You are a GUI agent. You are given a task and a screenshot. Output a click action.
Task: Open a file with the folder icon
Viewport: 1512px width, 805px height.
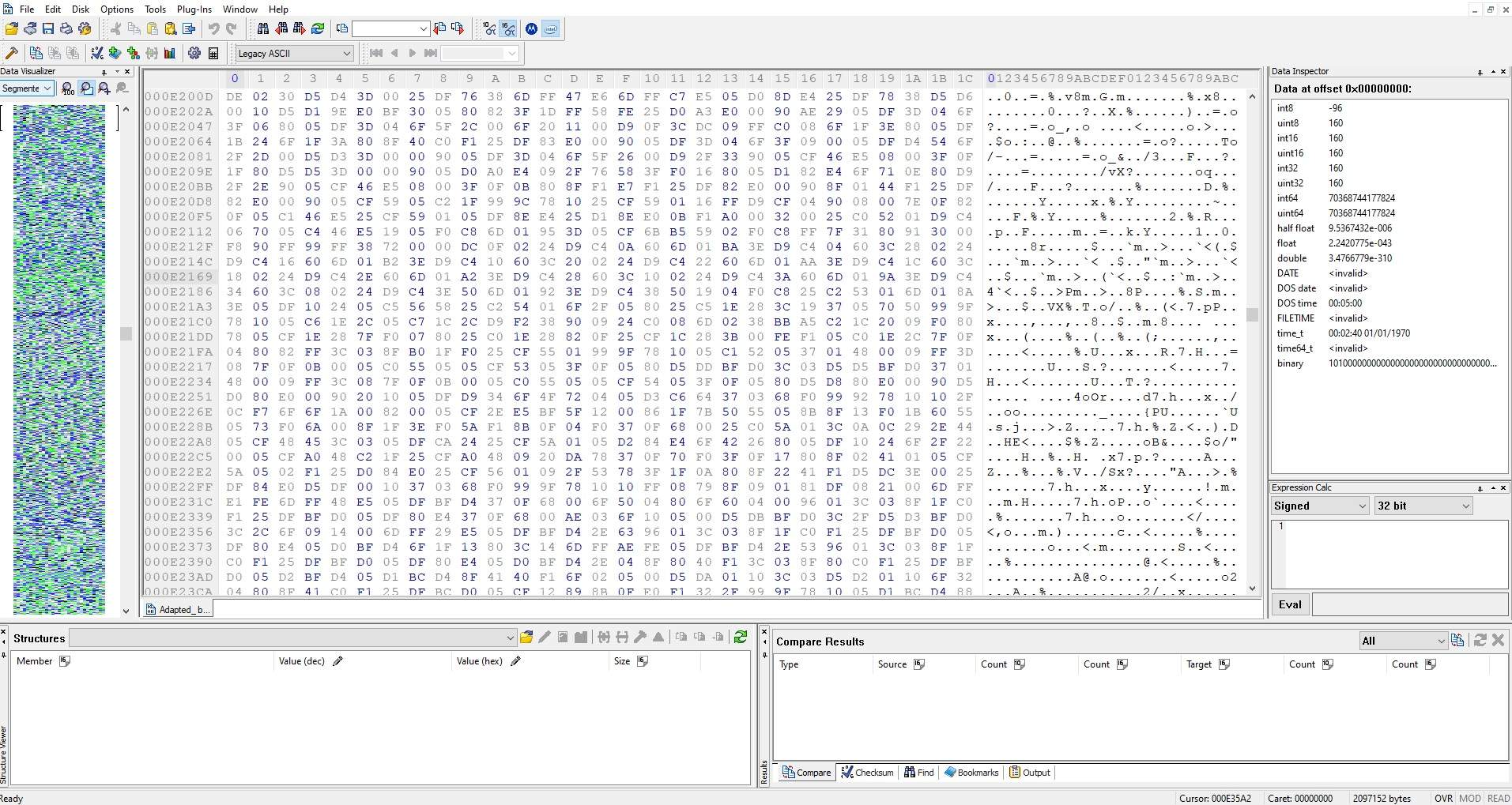click(x=12, y=29)
